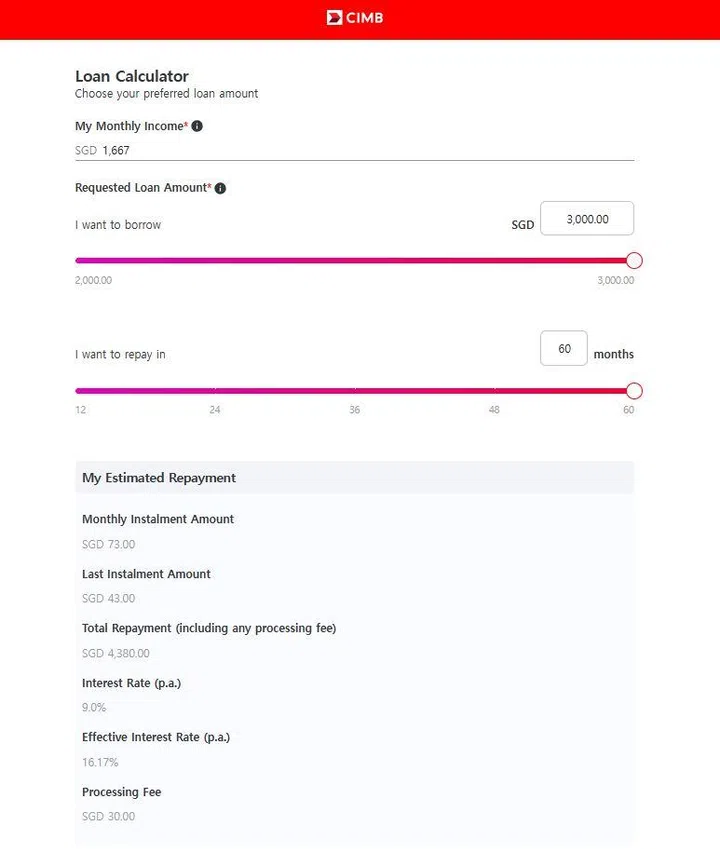720x849 pixels.
Task: Click the 3,000.00 maximum label below slider
Action: (x=615, y=280)
